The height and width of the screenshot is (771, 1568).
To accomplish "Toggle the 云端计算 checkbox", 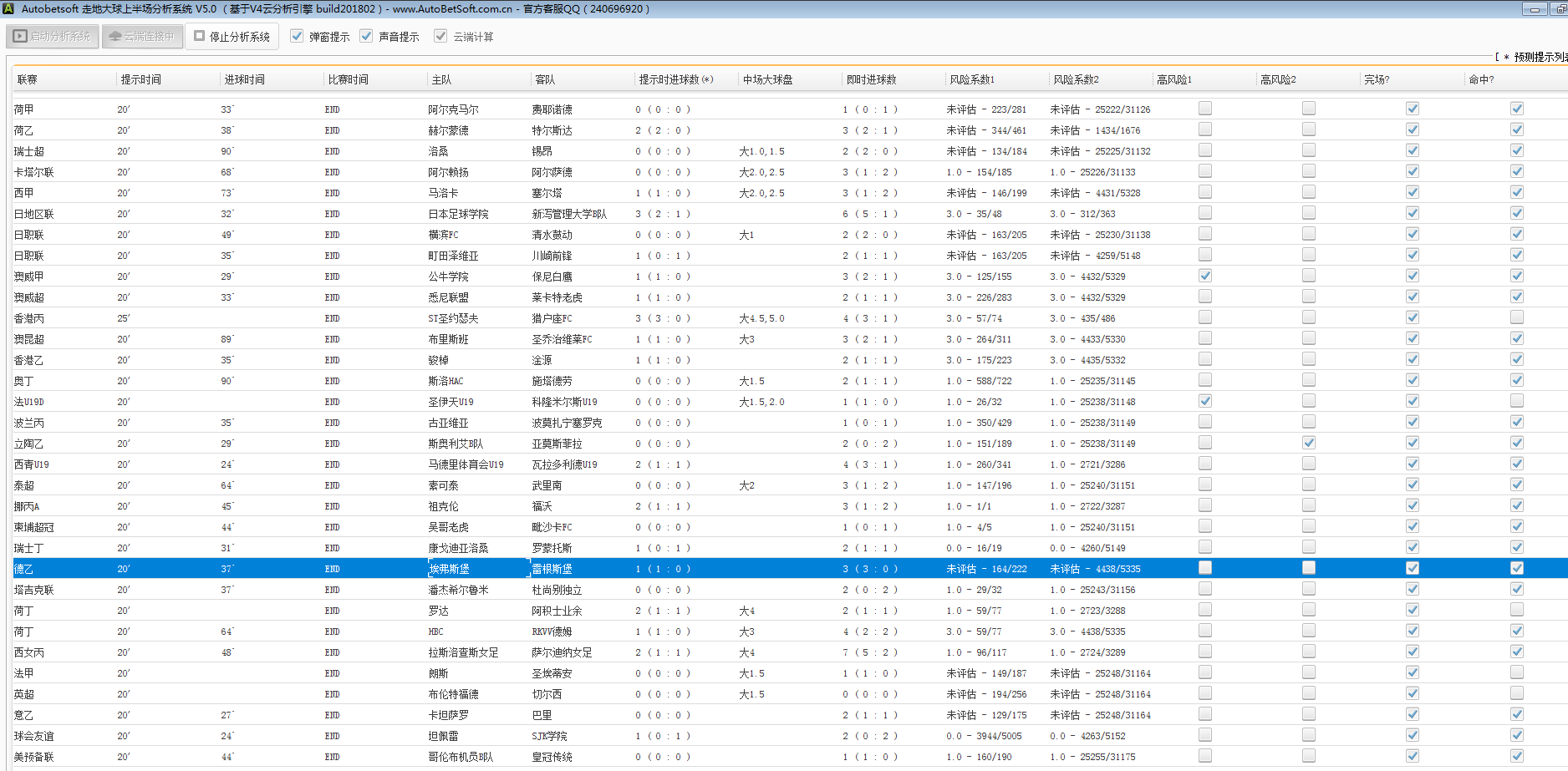I will 440,37.
